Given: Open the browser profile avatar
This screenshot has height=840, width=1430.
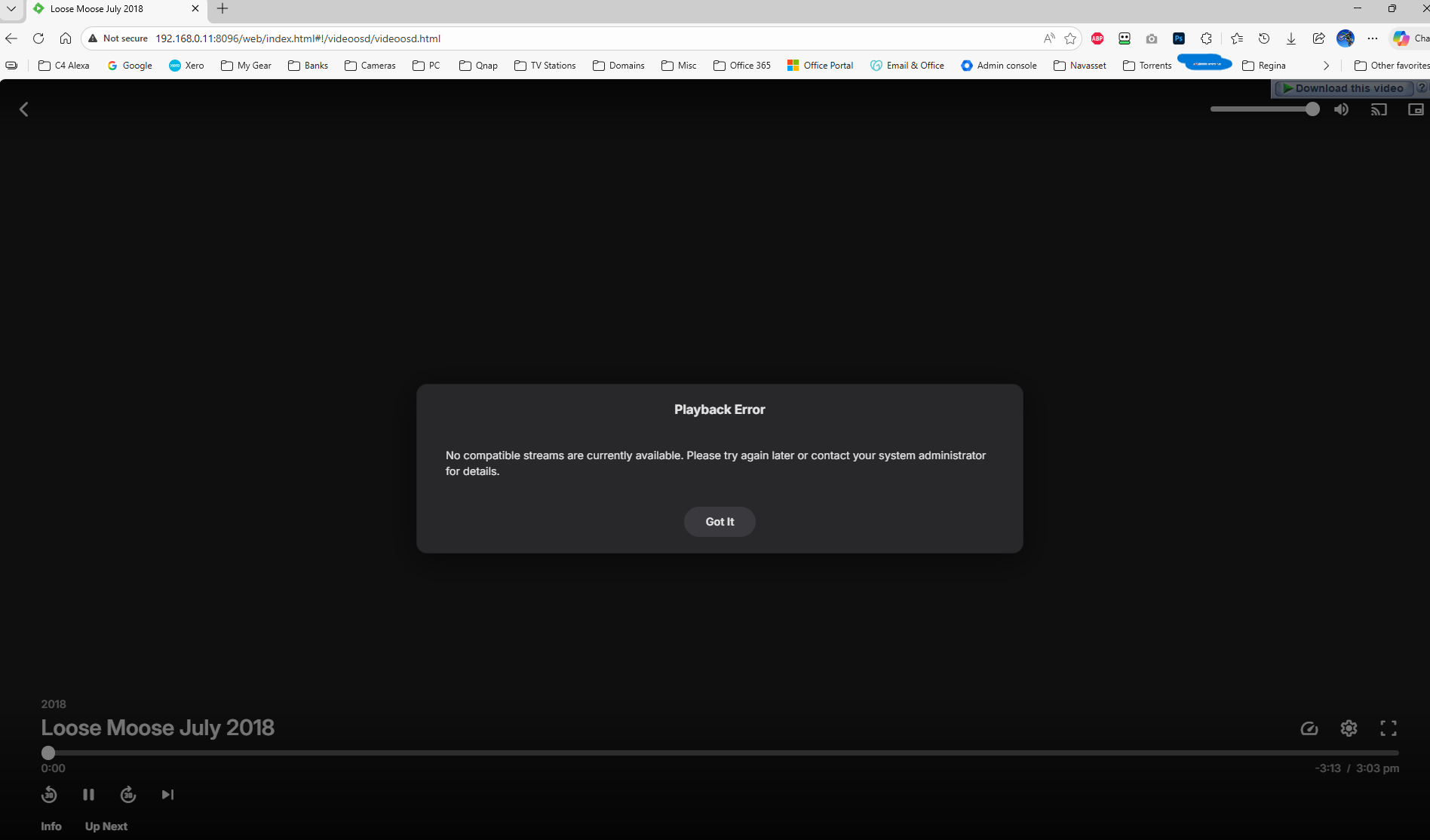Looking at the screenshot, I should [x=1346, y=38].
